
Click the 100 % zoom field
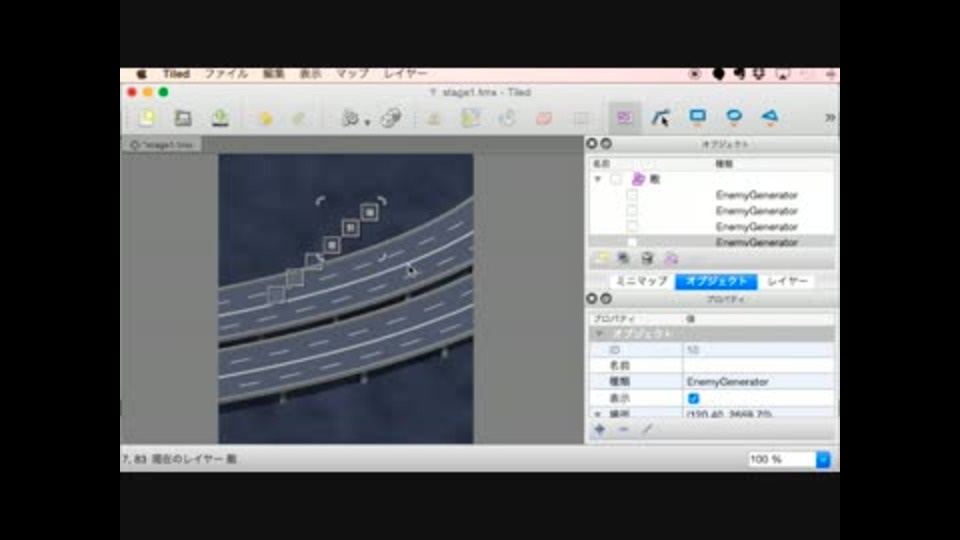pos(782,459)
